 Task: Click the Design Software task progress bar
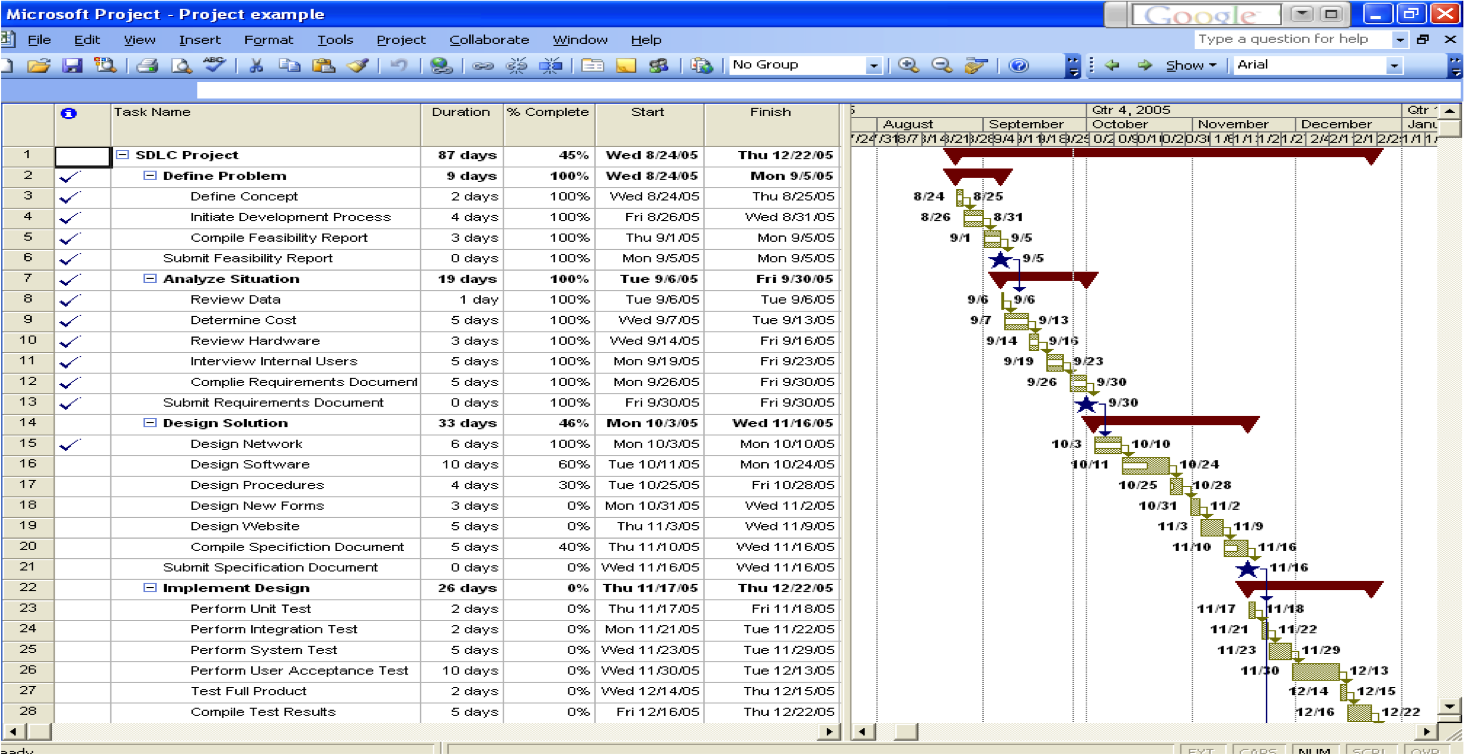tap(1146, 465)
